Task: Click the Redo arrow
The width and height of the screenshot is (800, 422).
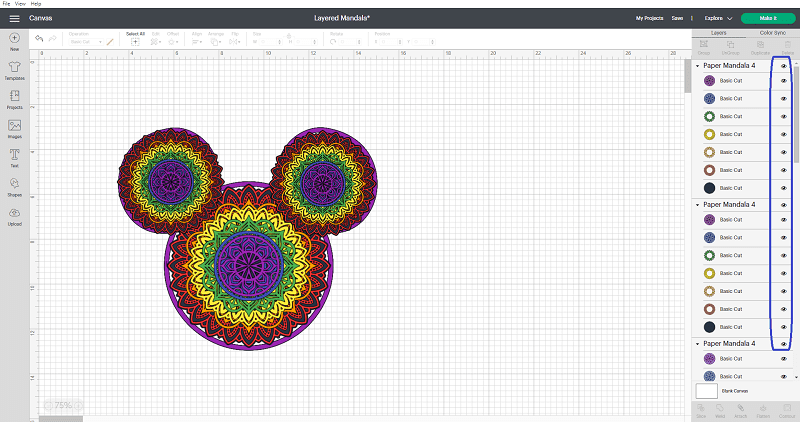Action: [x=53, y=39]
